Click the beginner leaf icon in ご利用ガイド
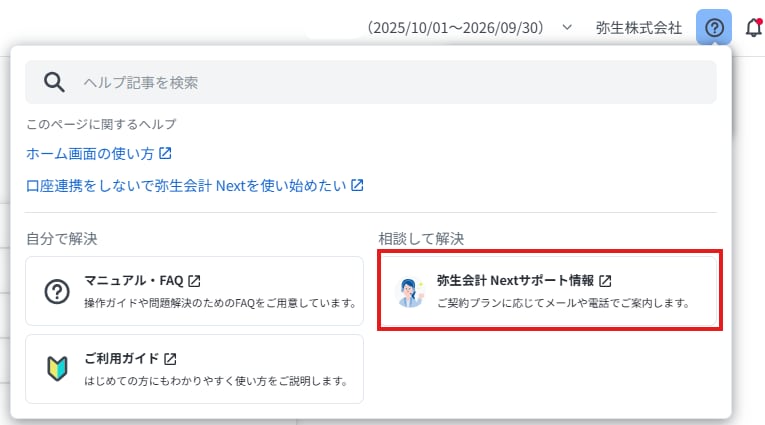Viewport: 765px width, 425px height. (57, 368)
